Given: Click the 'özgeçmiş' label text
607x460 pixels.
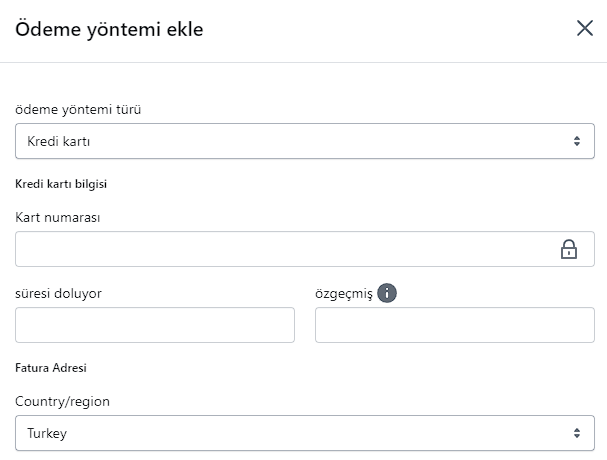Looking at the screenshot, I should [x=343, y=293].
